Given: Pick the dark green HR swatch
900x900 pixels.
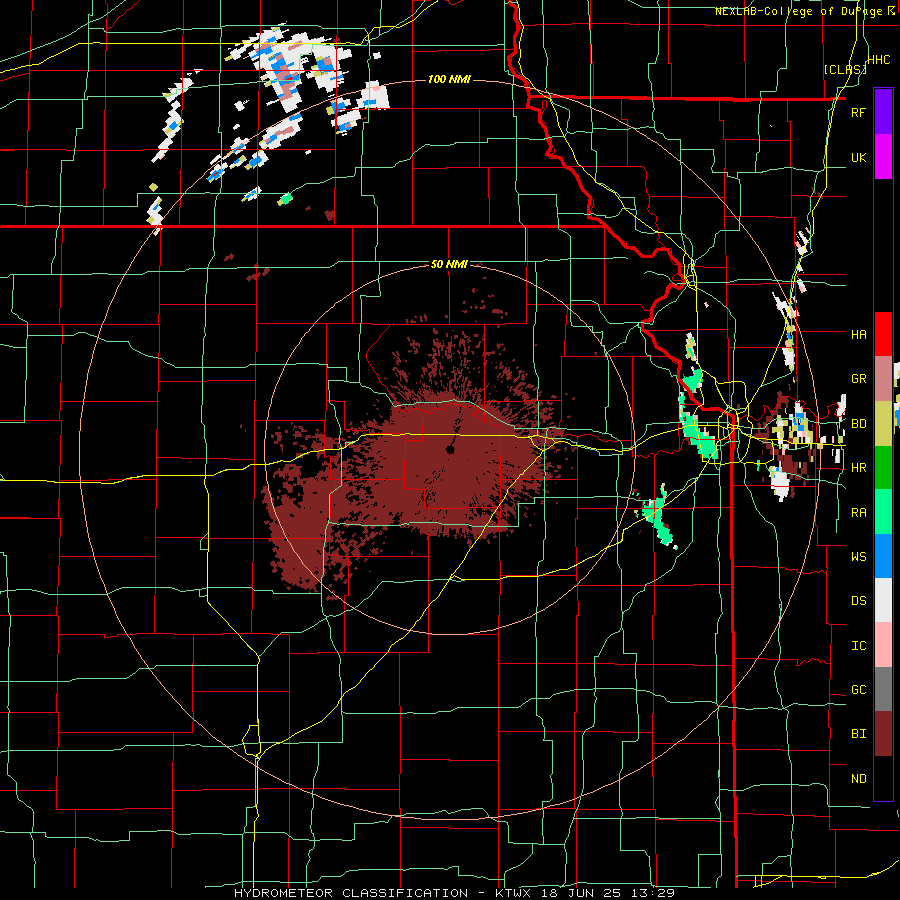Looking at the screenshot, I should tap(883, 468).
